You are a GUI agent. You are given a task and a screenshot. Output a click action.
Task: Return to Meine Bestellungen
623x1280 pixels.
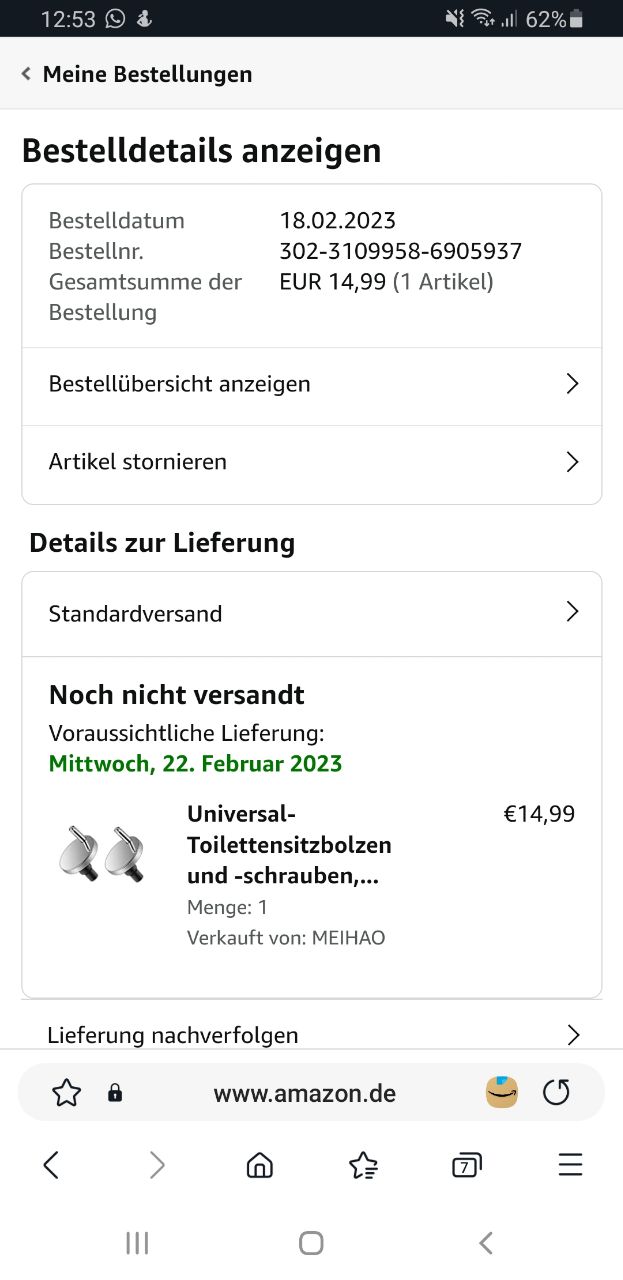click(x=137, y=74)
